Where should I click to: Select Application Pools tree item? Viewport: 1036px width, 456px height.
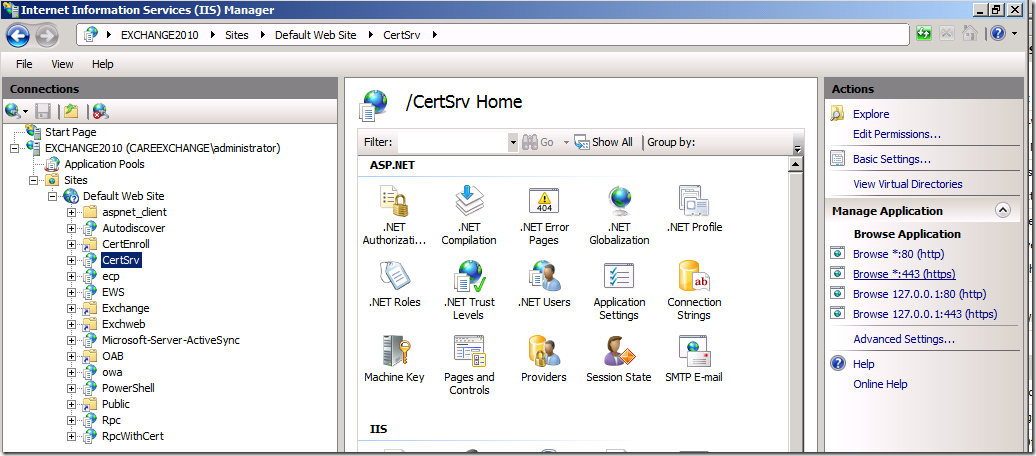pos(104,164)
